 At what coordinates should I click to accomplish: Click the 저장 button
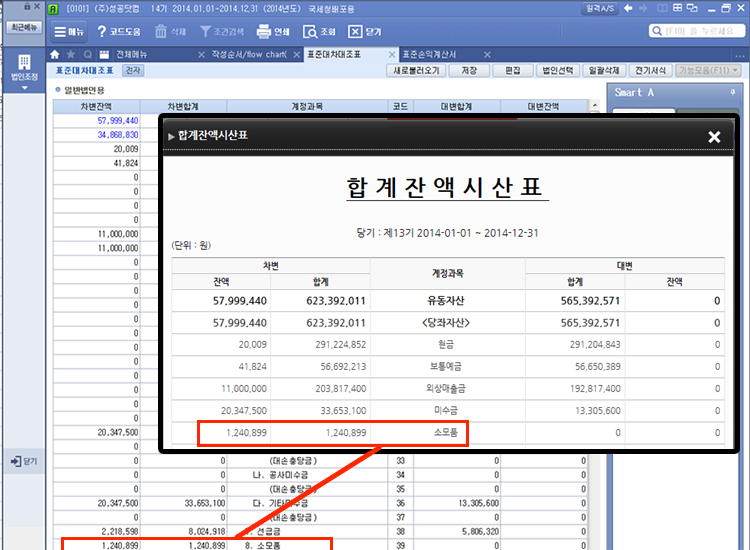tap(469, 70)
